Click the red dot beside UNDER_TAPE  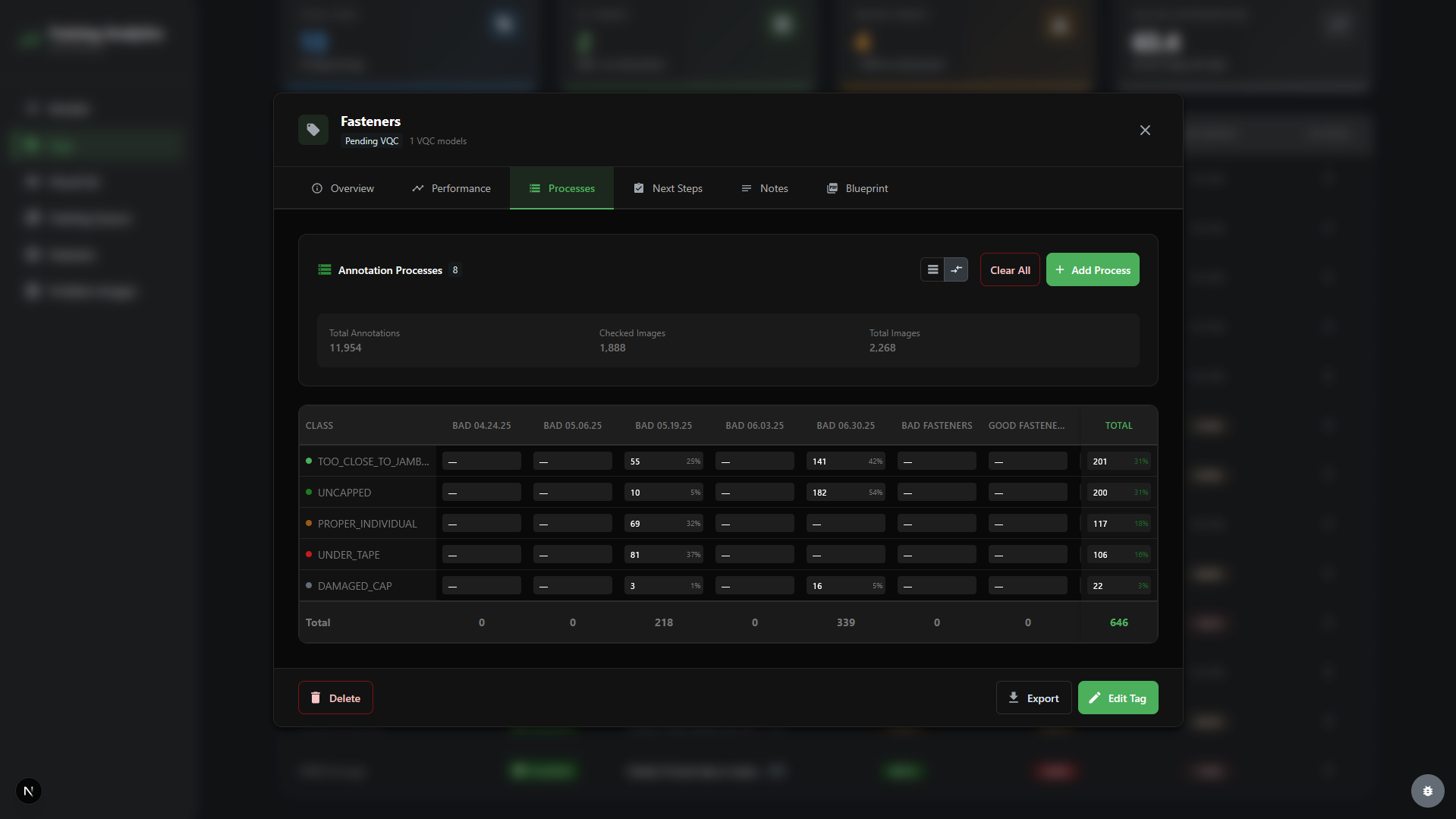[x=309, y=554]
